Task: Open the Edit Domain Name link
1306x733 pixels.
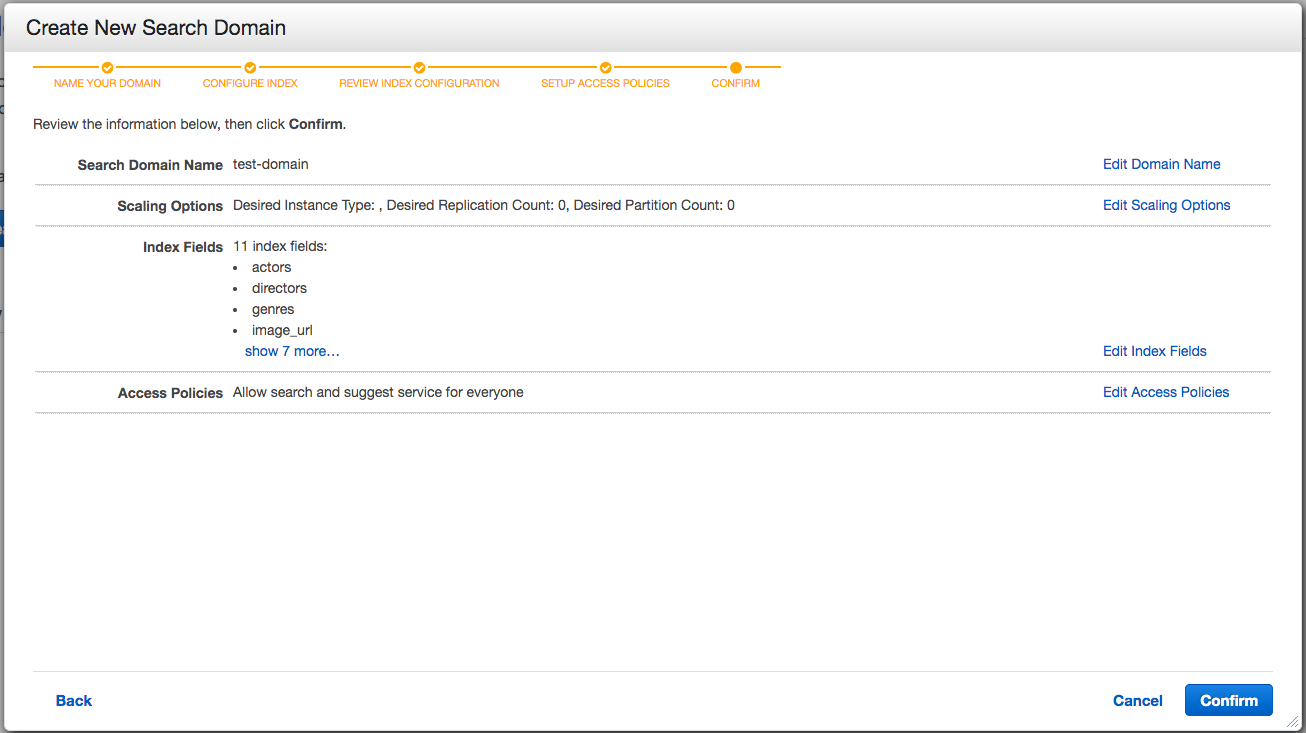Action: point(1161,164)
